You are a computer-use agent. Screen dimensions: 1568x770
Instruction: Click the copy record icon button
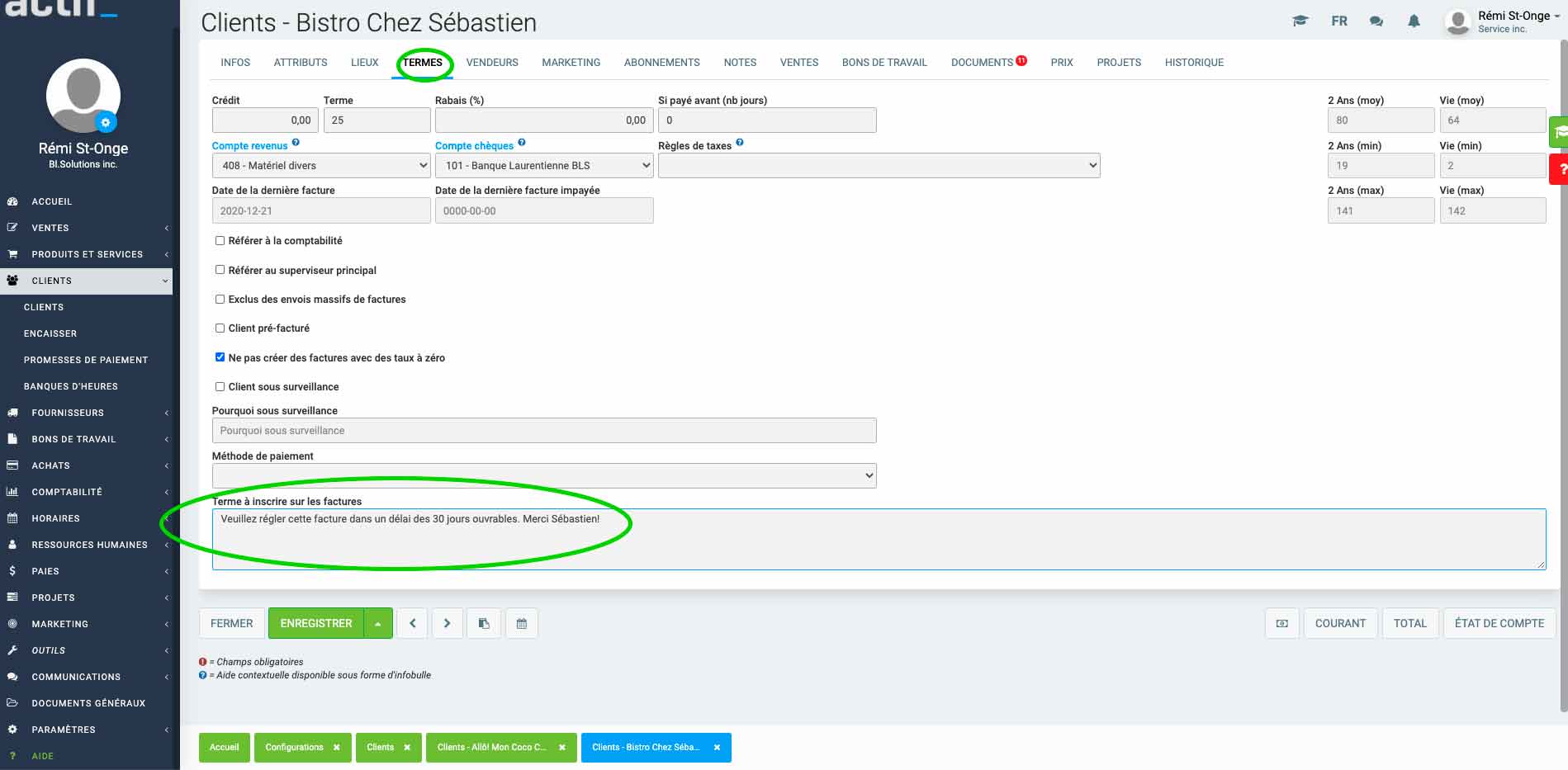click(484, 623)
